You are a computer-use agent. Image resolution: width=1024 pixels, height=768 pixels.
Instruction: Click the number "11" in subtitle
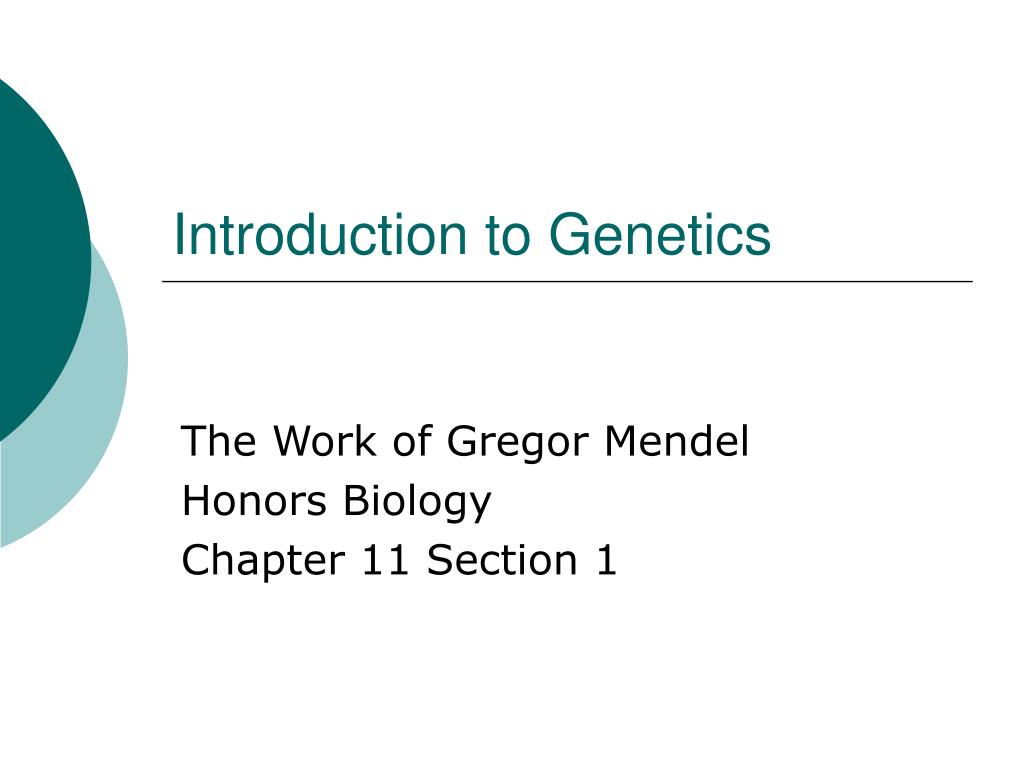[385, 560]
